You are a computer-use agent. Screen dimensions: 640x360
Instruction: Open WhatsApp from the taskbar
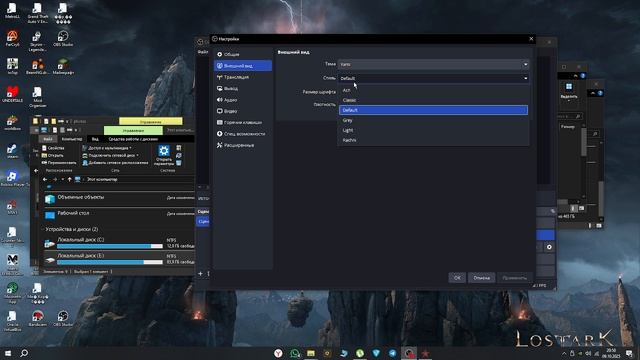pos(294,353)
